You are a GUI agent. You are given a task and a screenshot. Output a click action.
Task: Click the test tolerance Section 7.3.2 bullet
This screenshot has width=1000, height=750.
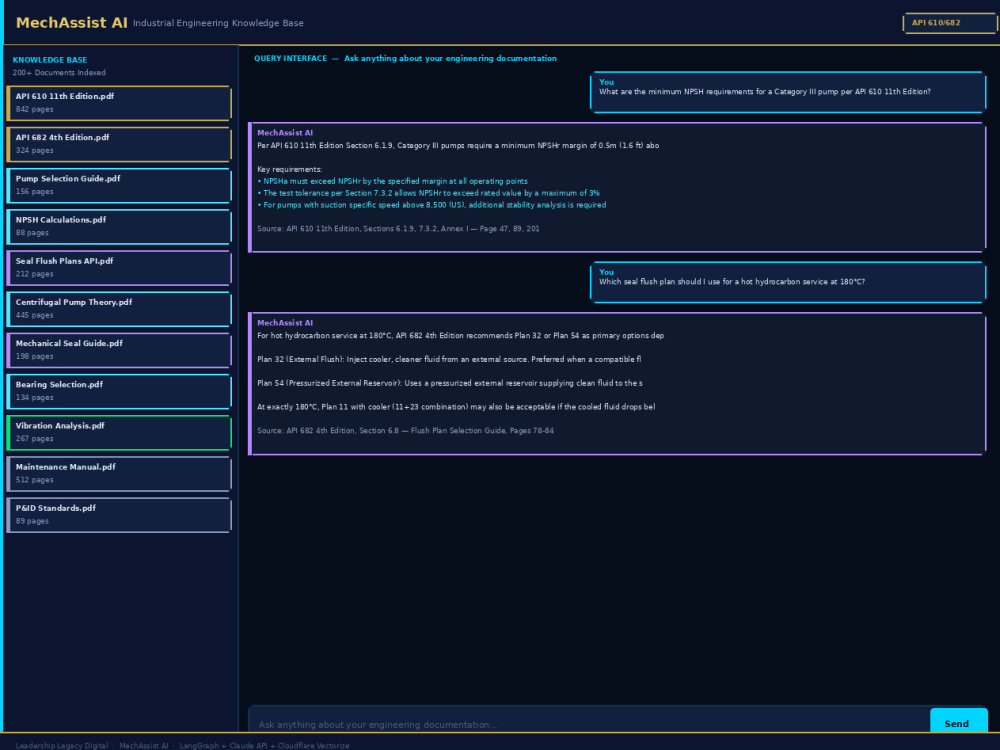pos(428,193)
